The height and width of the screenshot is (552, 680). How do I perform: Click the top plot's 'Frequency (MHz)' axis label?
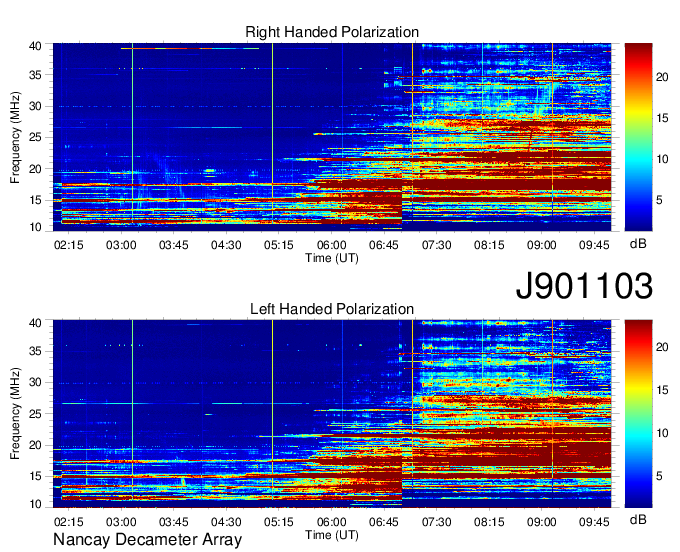click(x=15, y=137)
